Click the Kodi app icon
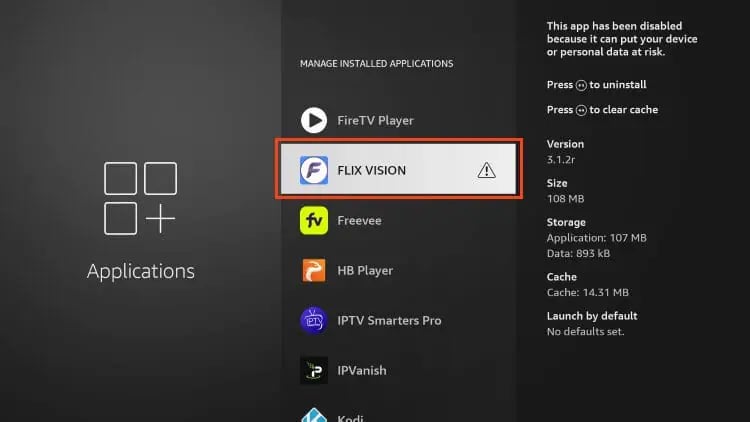This screenshot has width=750, height=422. tap(314, 415)
